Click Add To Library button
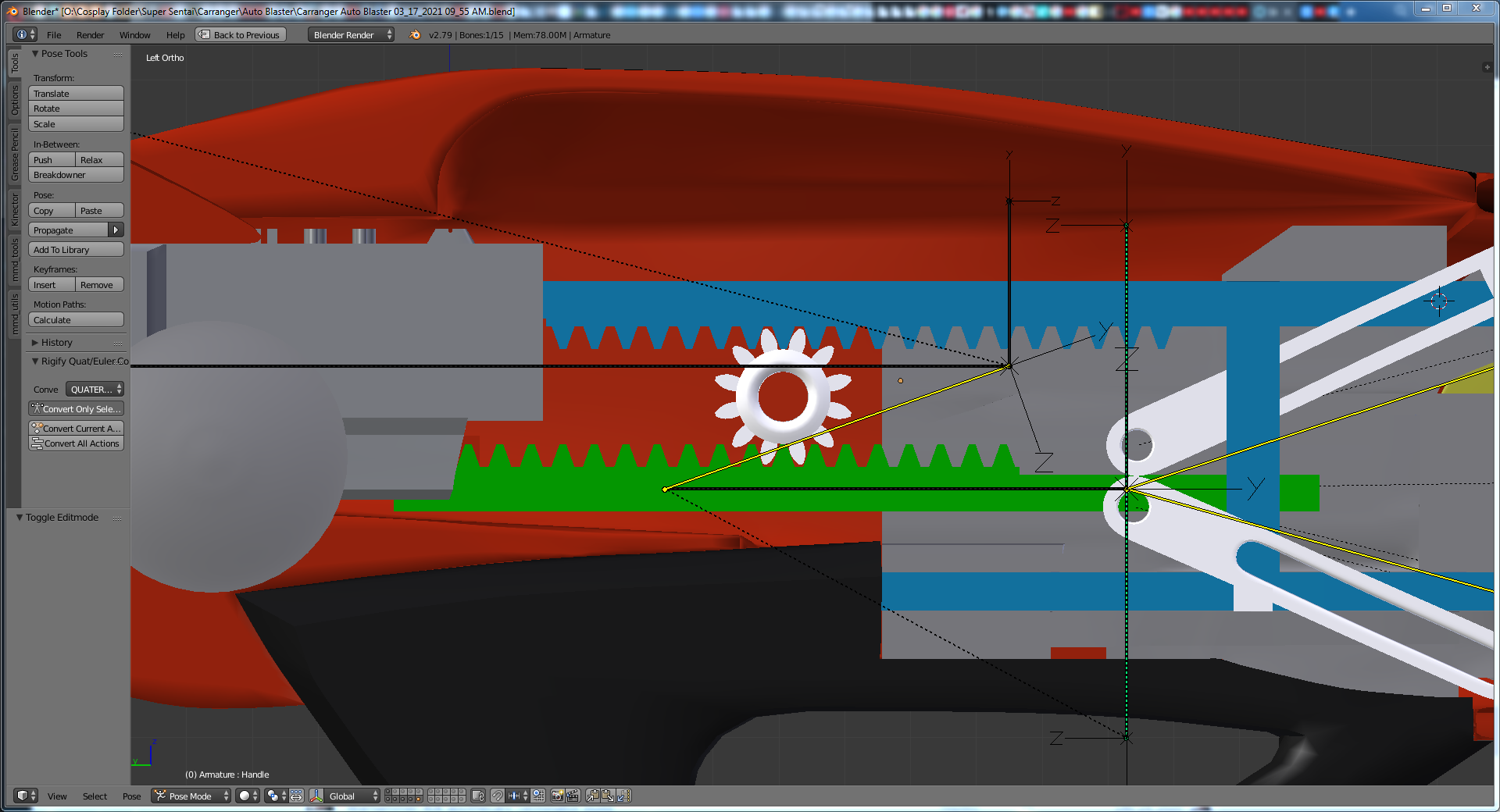 (76, 249)
